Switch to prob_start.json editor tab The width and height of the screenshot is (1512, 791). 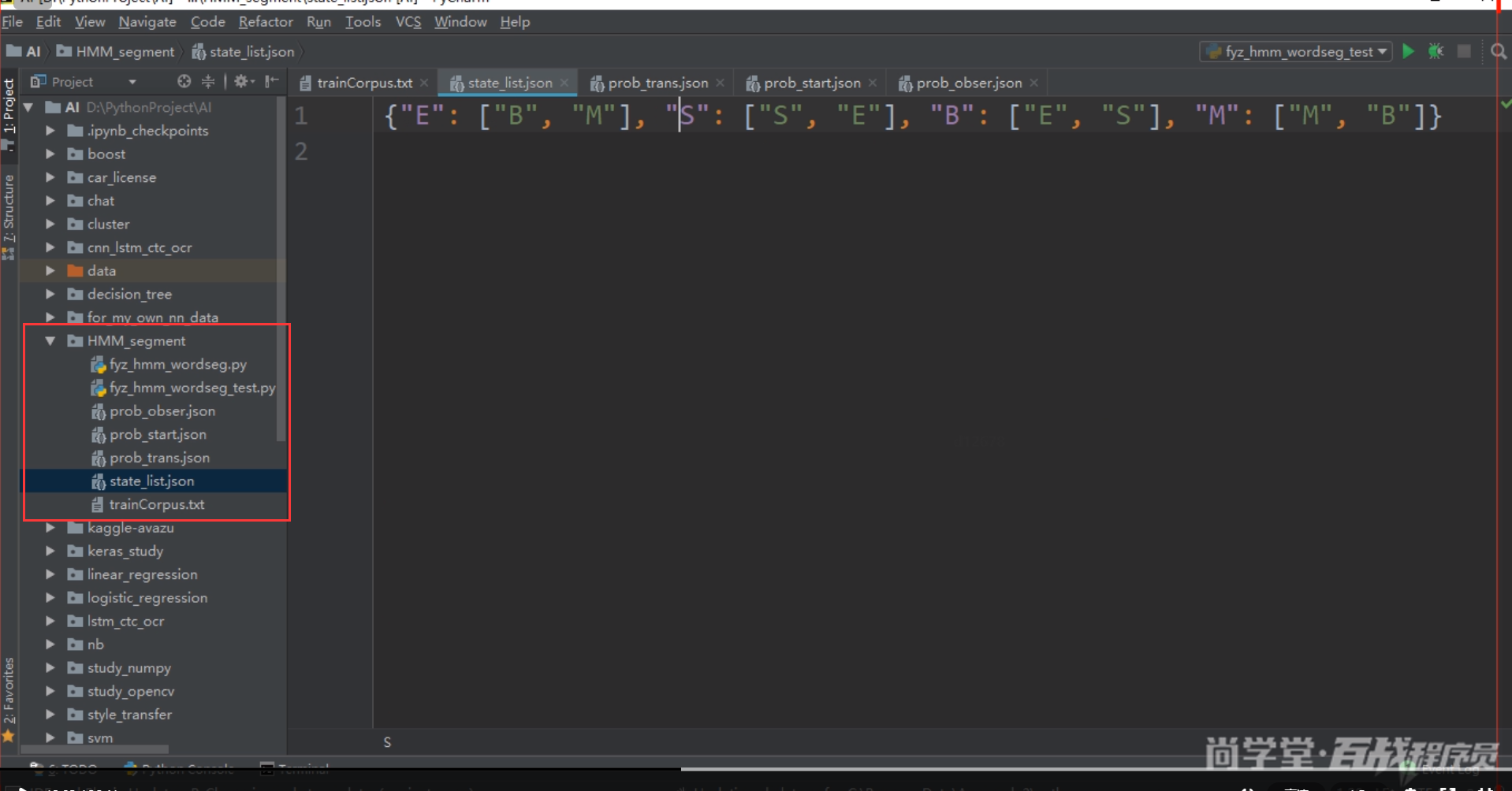(x=812, y=83)
